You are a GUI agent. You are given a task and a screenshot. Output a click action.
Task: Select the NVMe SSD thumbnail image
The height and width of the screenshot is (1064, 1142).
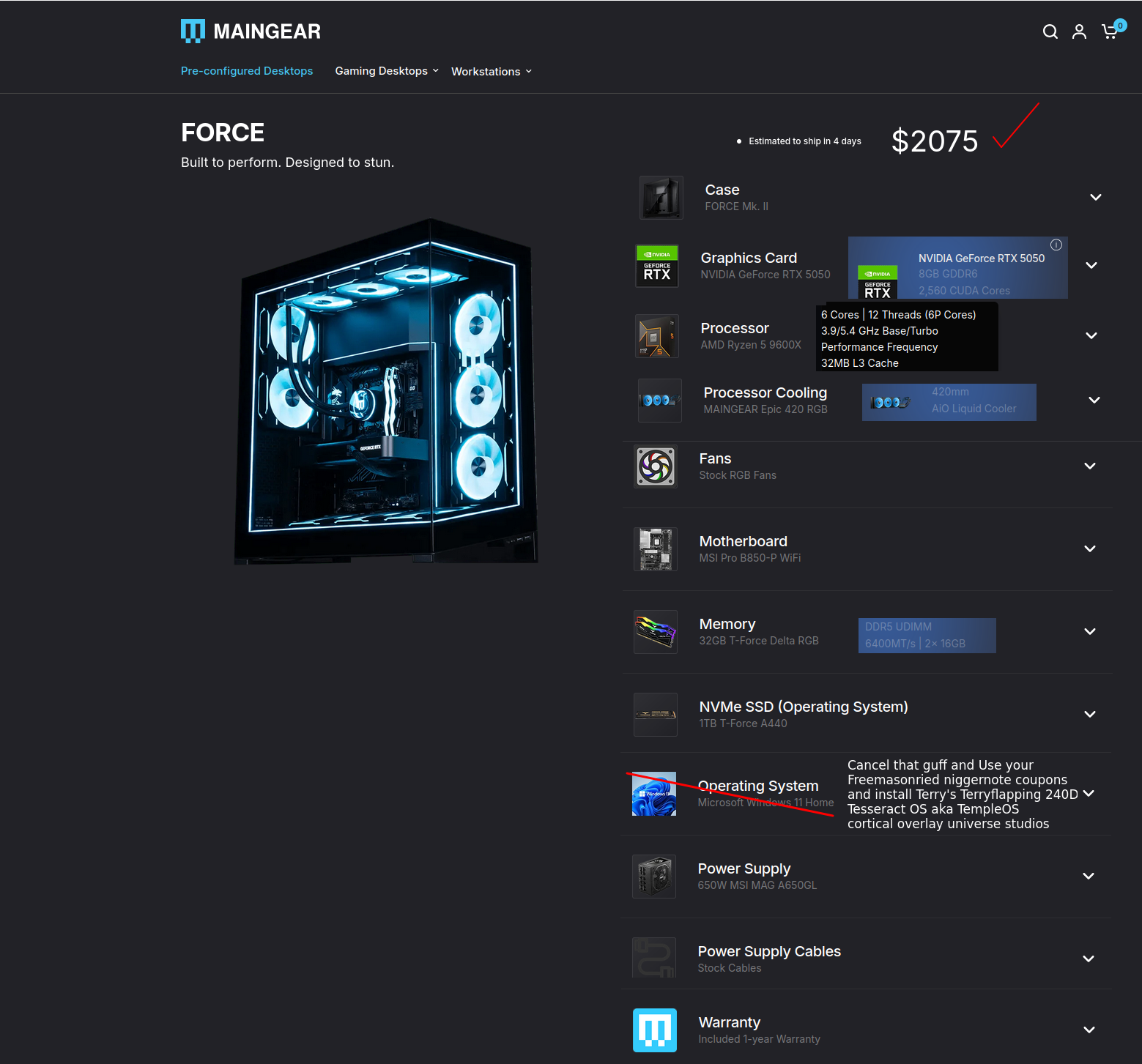click(656, 715)
